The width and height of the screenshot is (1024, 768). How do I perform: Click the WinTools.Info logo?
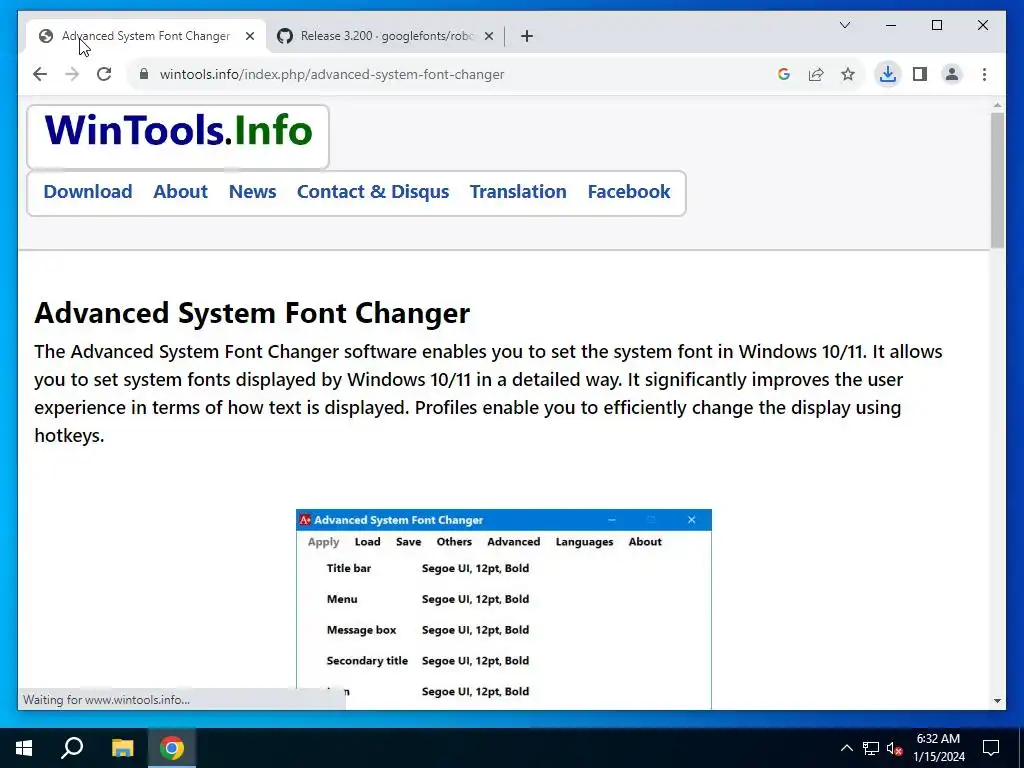click(x=178, y=131)
